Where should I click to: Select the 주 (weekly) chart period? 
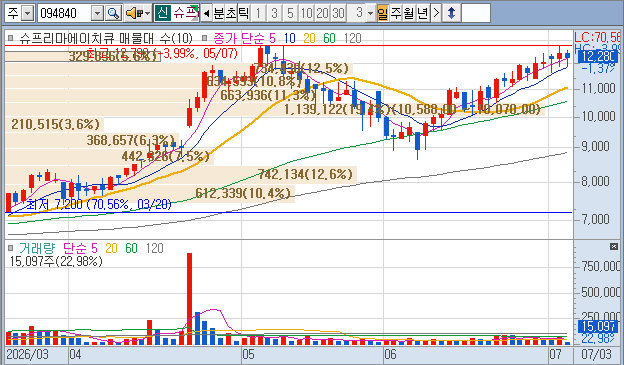tap(396, 13)
